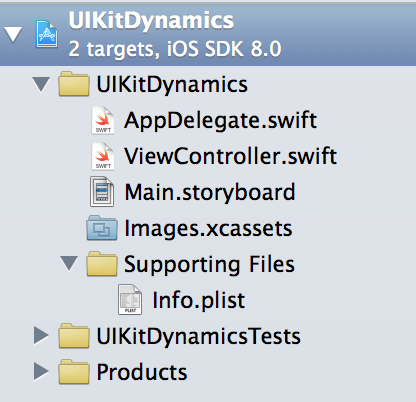416x402 pixels.
Task: Expand the UIKitDynamicsTests group
Action: (x=41, y=336)
